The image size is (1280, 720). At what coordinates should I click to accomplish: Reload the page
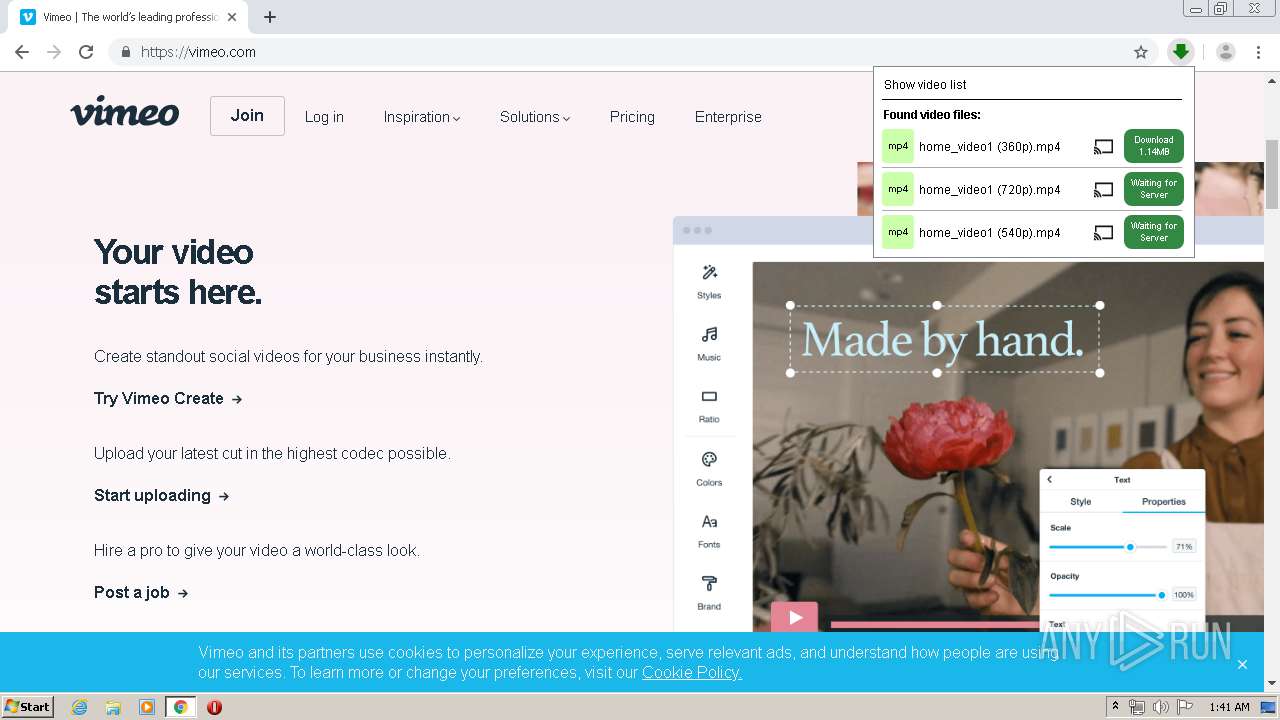[86, 52]
